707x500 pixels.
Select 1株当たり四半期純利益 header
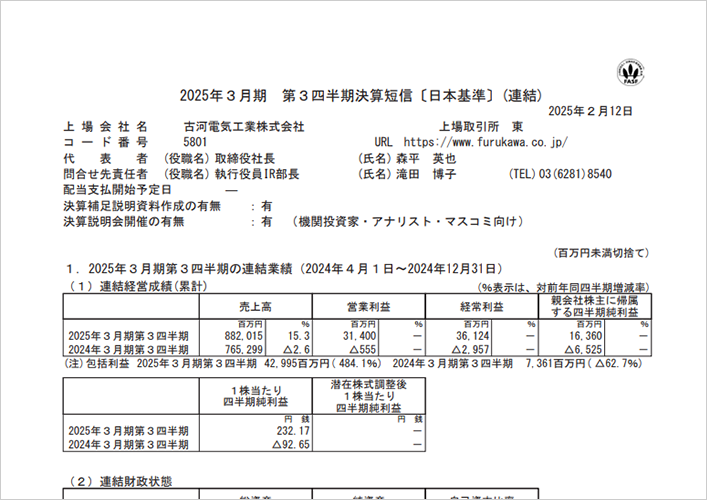click(x=256, y=396)
